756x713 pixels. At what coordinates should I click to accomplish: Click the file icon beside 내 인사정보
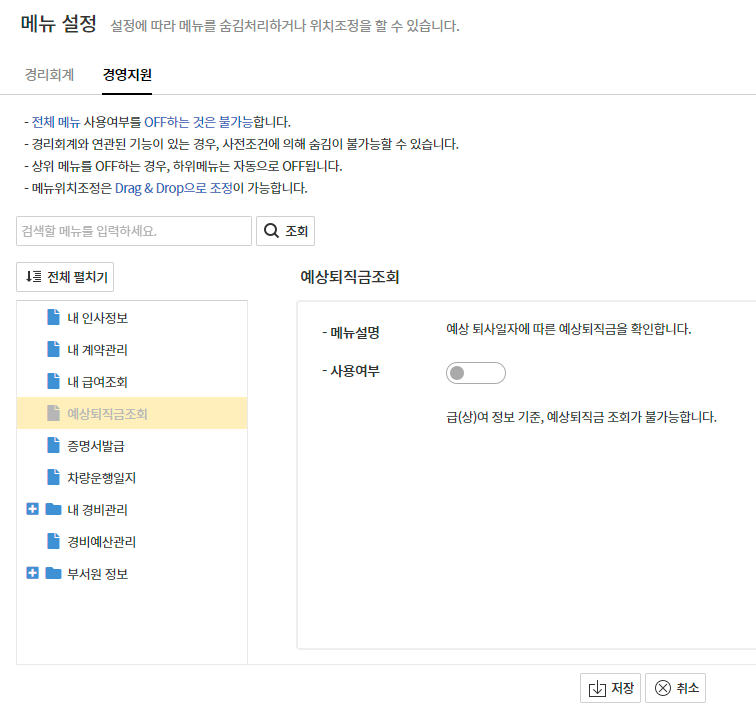53,318
